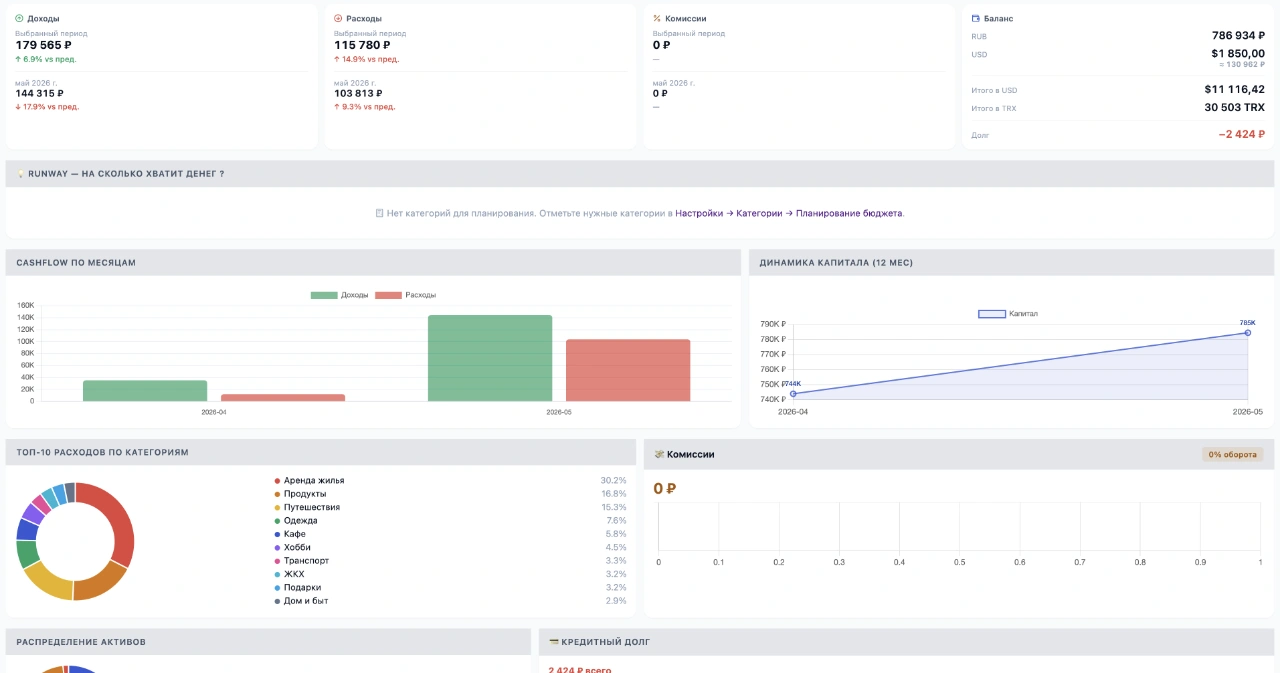
Task: Select the Кафе category row
Action: tap(450, 534)
